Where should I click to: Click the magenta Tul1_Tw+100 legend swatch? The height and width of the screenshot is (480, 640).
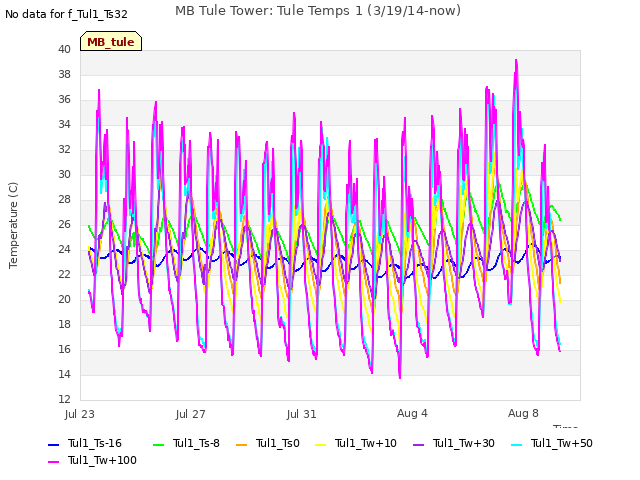[x=53, y=462]
